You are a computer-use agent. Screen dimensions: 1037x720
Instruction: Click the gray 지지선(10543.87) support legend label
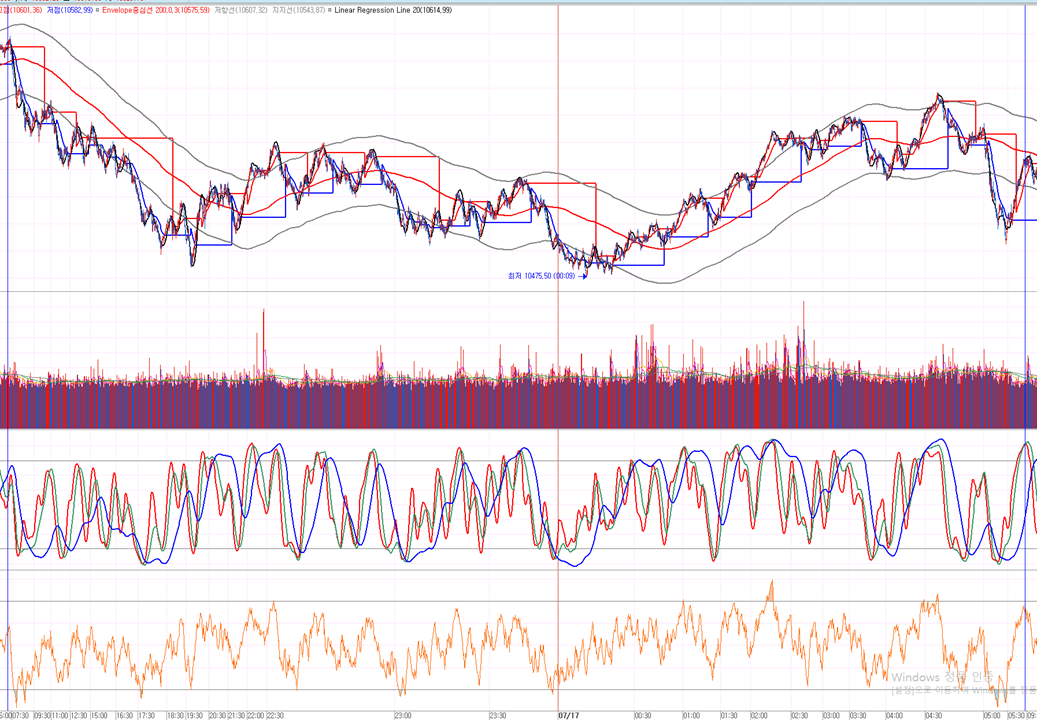pyautogui.click(x=299, y=11)
